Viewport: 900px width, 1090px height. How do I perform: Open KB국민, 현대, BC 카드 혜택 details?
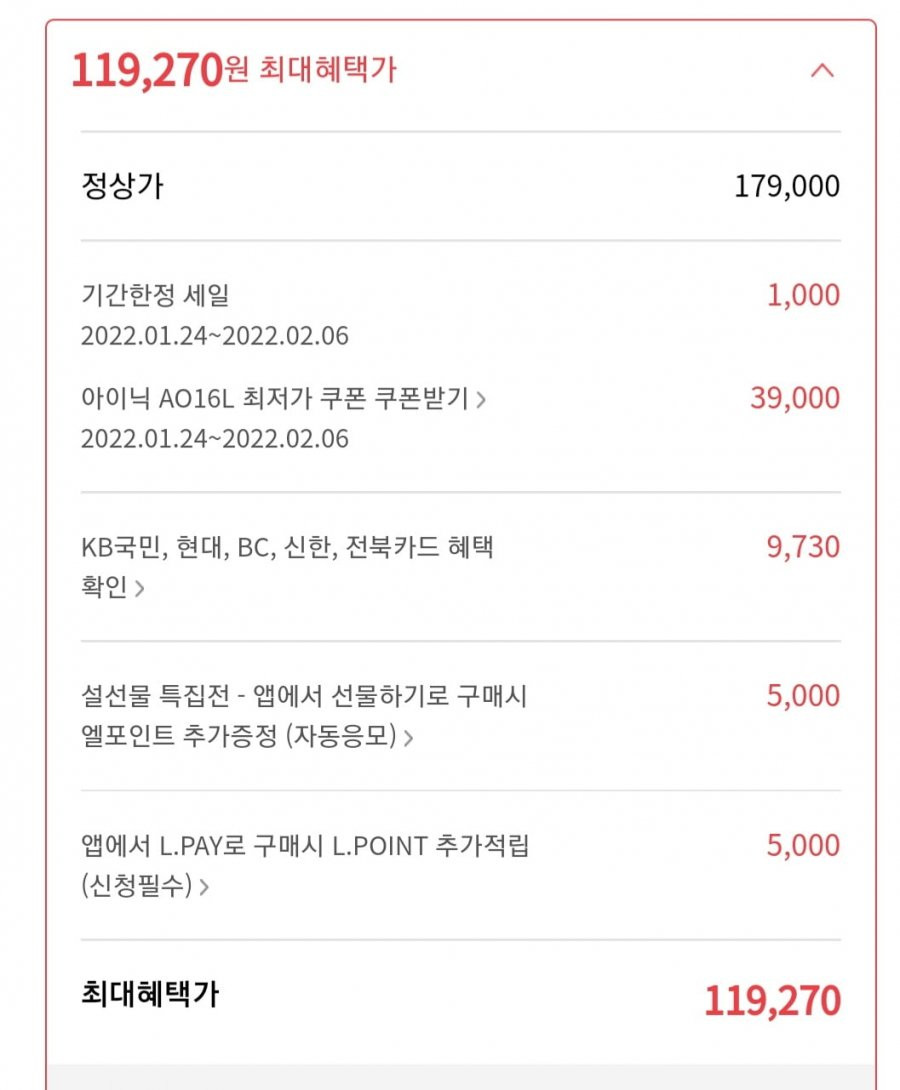click(x=287, y=567)
